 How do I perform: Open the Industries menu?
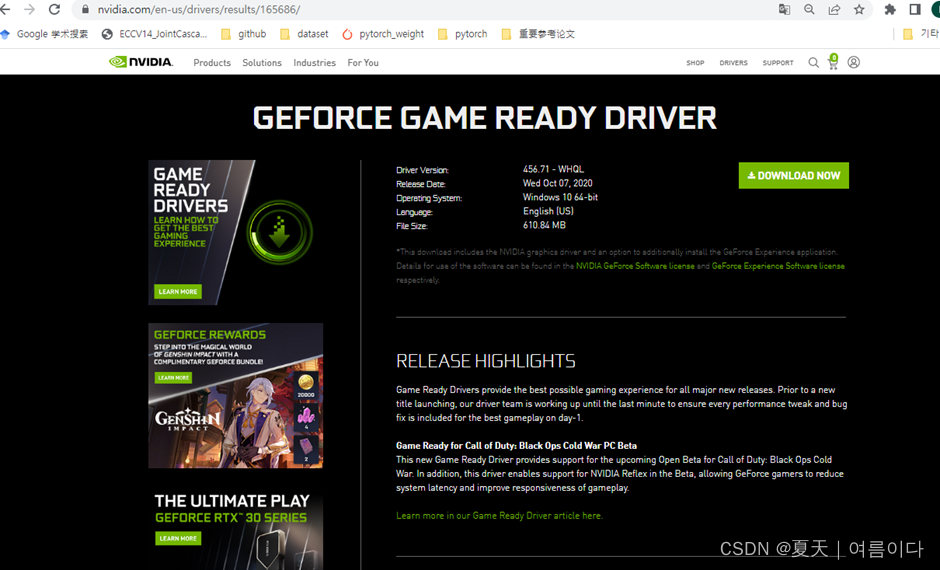pos(314,62)
